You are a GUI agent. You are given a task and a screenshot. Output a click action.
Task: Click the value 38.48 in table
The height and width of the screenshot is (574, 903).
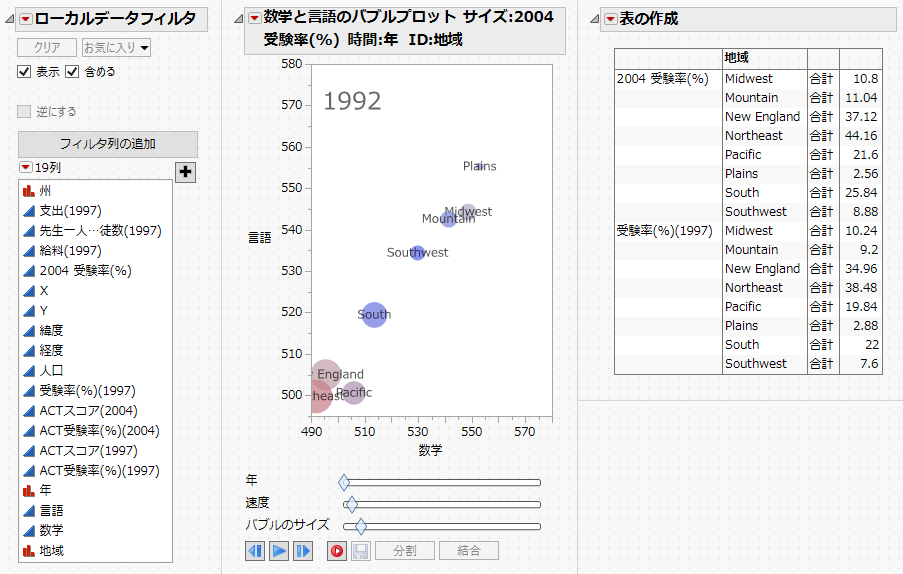point(861,288)
